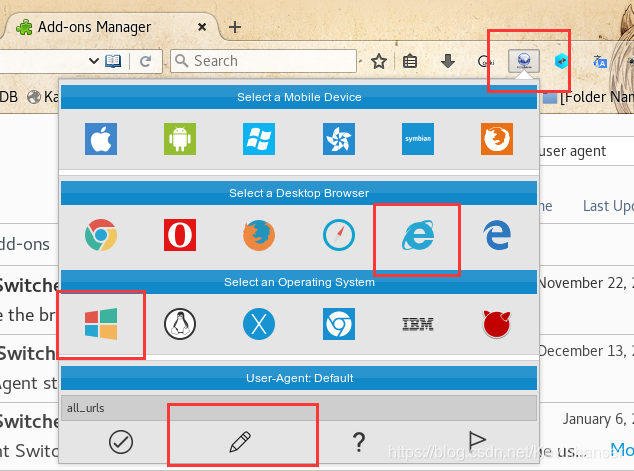This screenshot has width=634, height=471.
Task: Toggle reader view book icon
Action: pyautogui.click(x=113, y=61)
